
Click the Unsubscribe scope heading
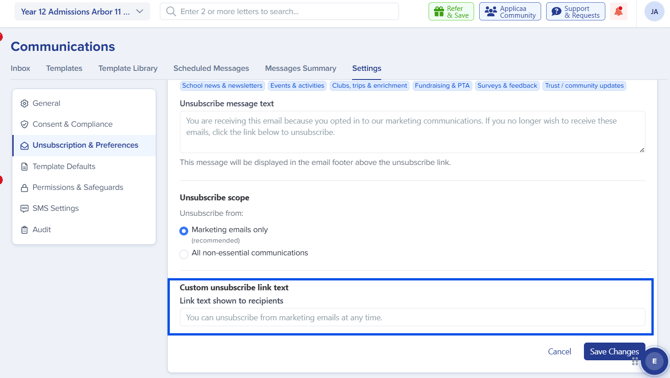coord(215,198)
